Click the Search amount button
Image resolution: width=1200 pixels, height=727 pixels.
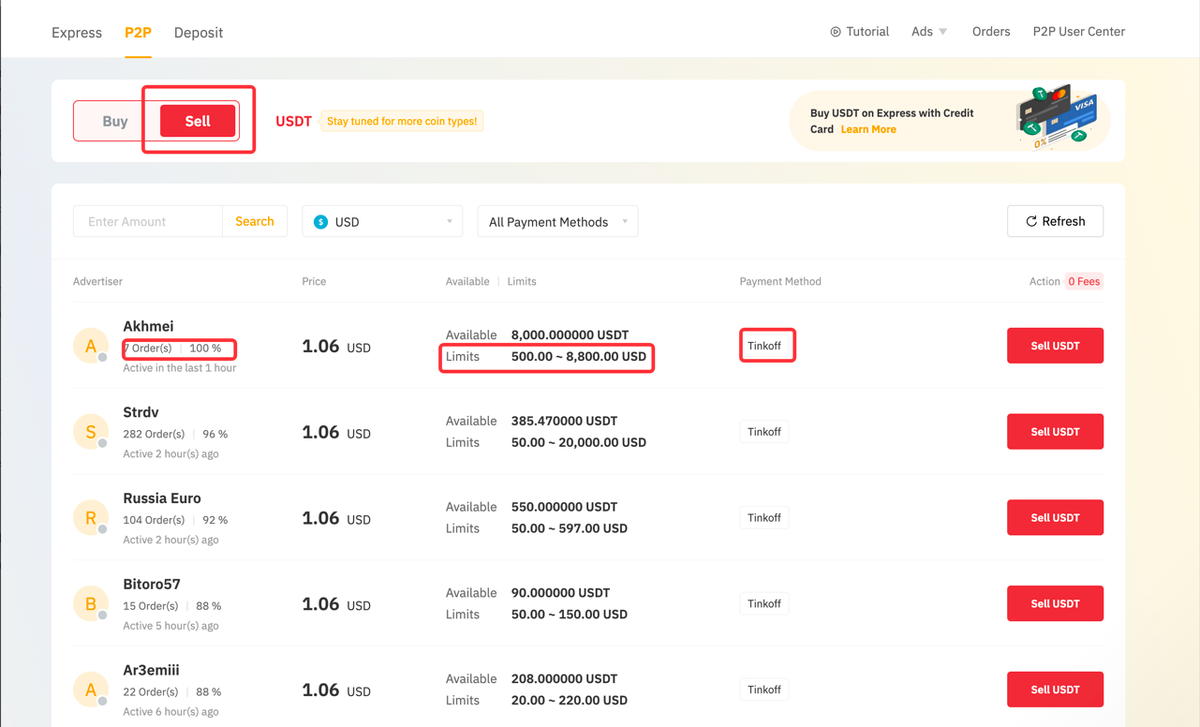click(254, 221)
